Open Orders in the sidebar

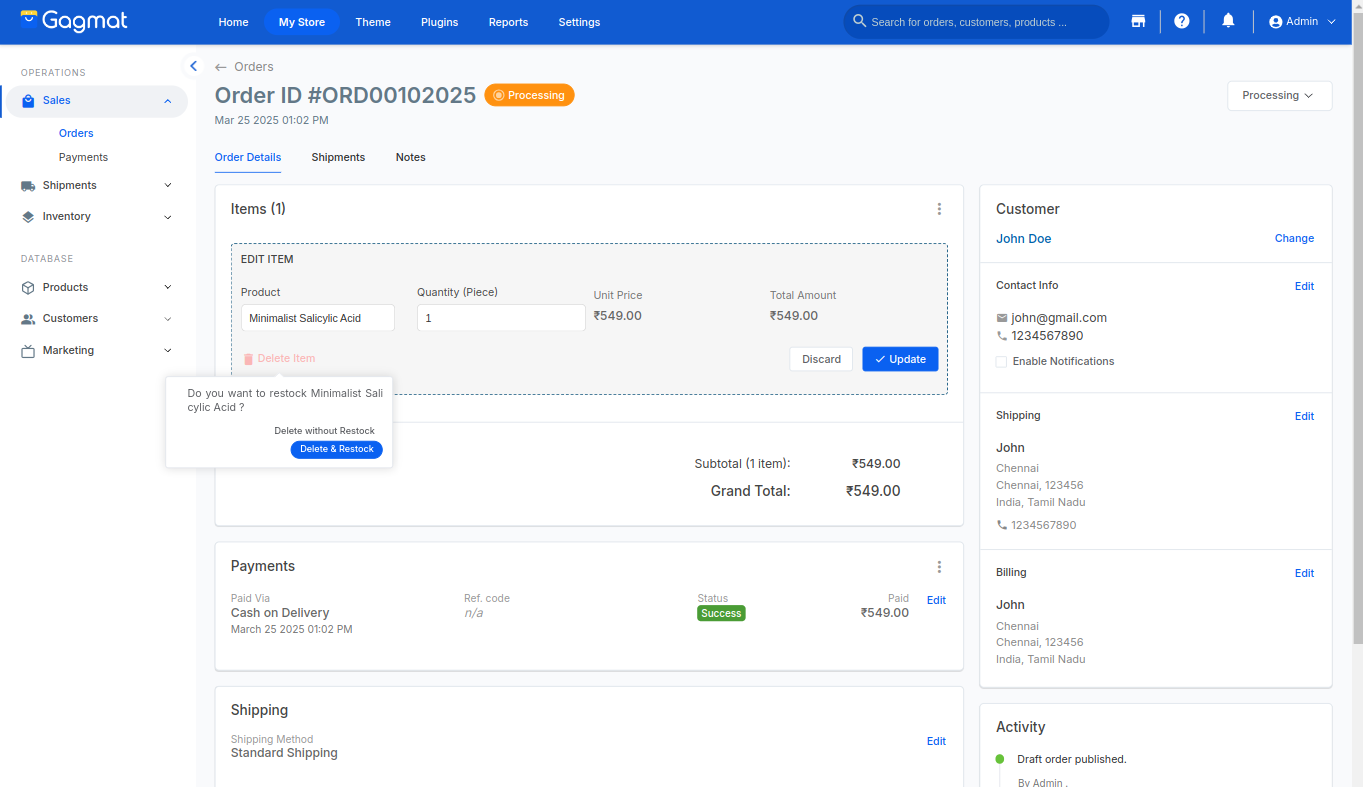[76, 134]
